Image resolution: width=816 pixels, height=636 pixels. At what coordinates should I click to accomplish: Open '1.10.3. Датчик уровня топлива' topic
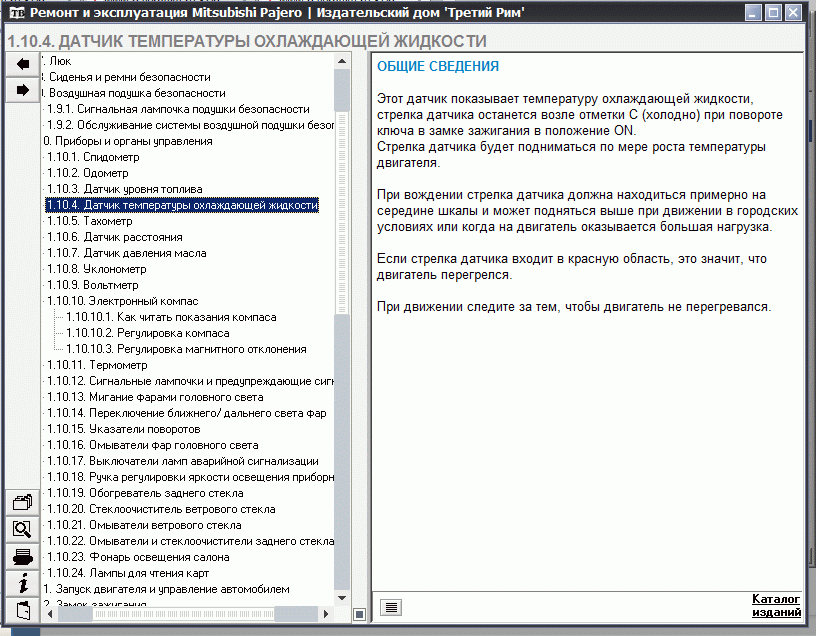click(x=124, y=189)
